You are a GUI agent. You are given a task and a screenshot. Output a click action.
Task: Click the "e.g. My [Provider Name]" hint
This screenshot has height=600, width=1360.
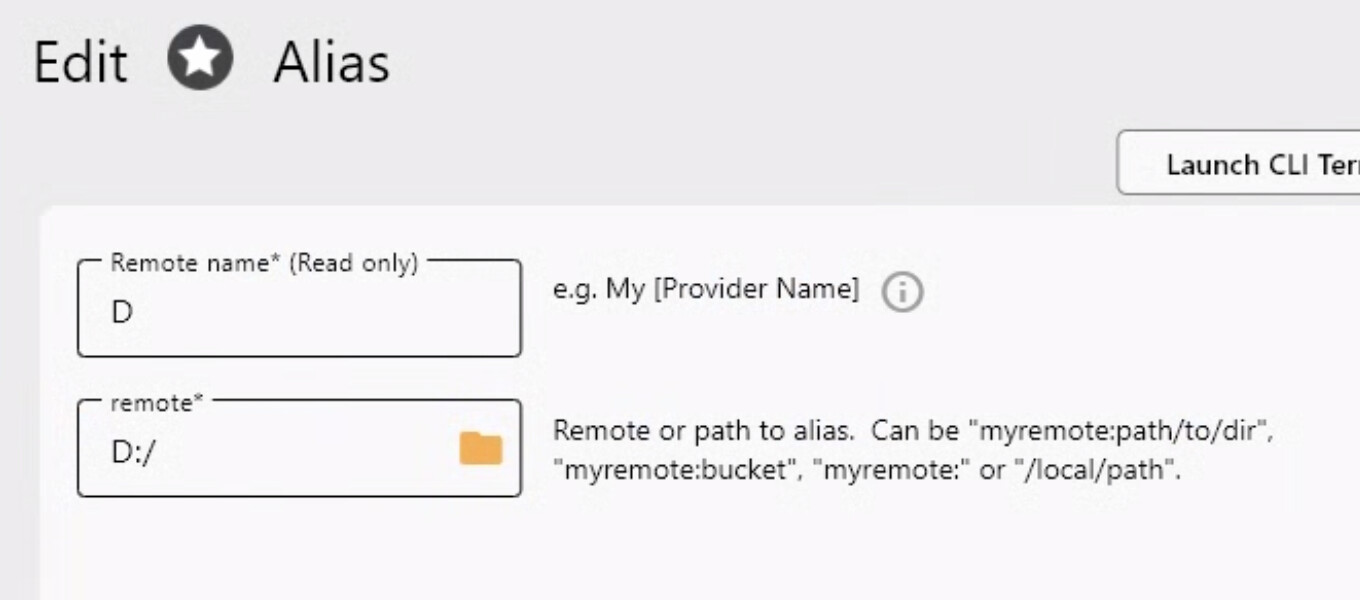click(705, 289)
